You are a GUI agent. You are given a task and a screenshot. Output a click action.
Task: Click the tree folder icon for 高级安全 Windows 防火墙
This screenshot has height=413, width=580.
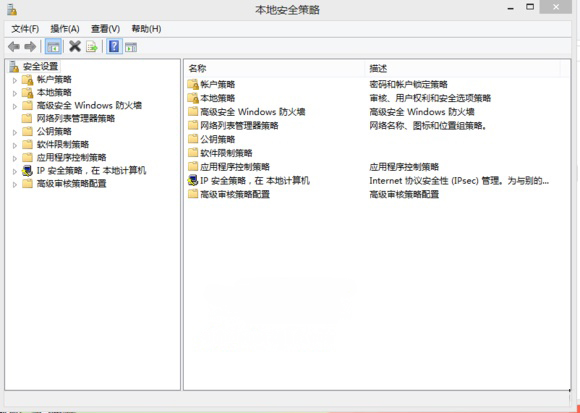pyautogui.click(x=28, y=105)
